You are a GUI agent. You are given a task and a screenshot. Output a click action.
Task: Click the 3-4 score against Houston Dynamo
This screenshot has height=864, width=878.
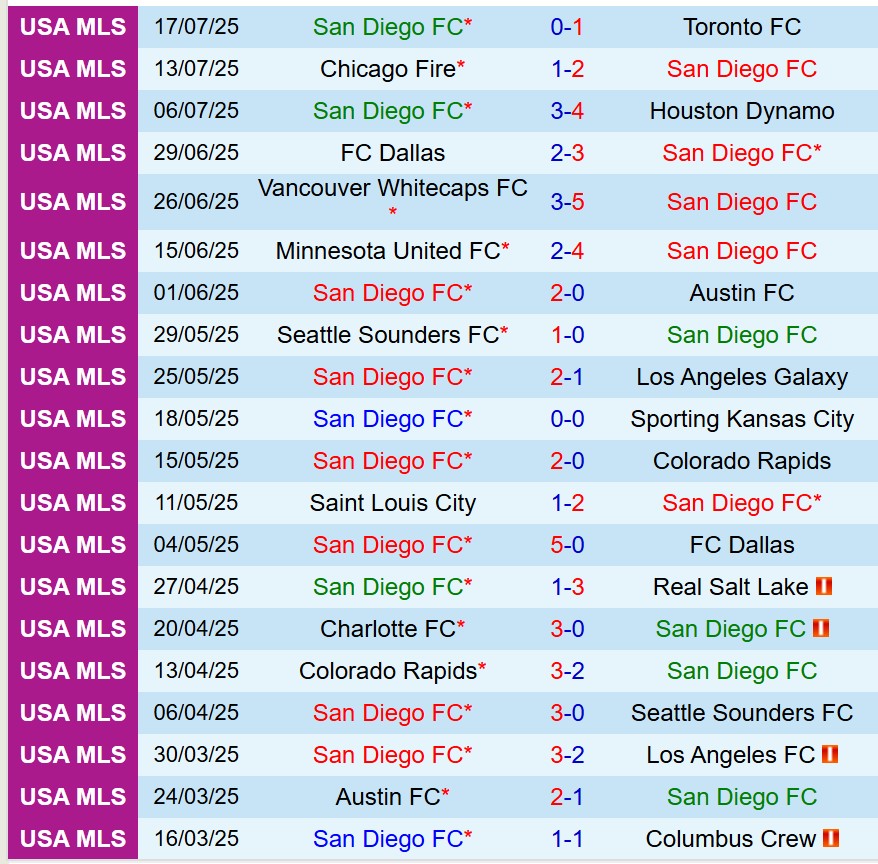tap(567, 111)
